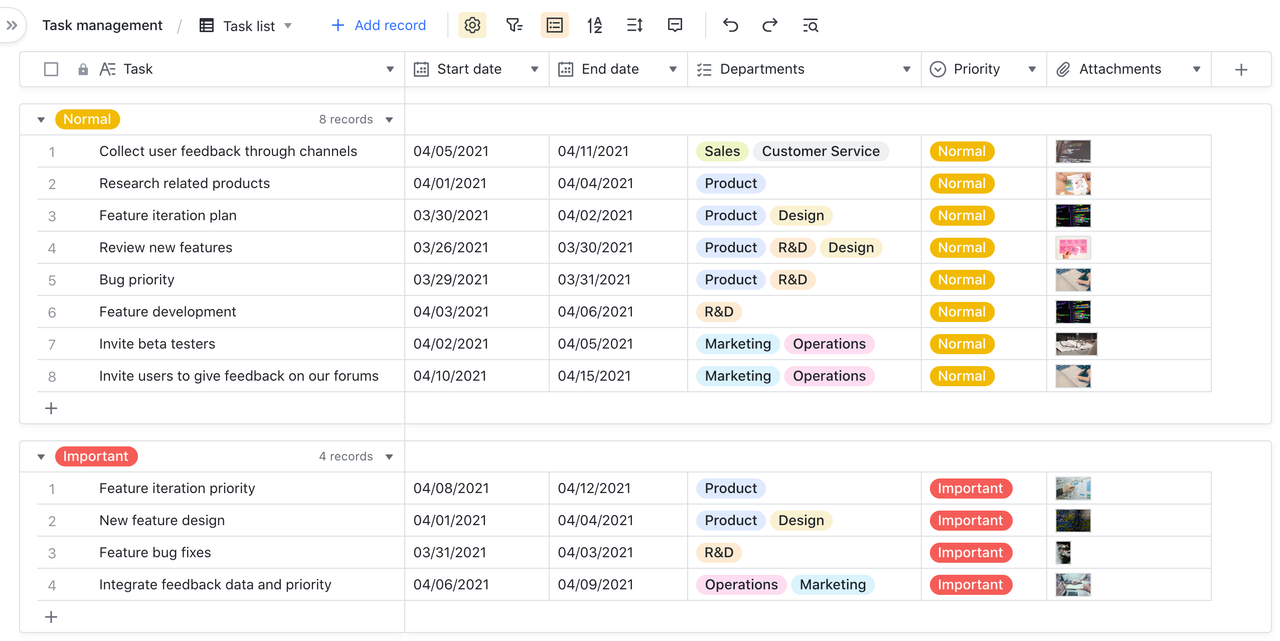Open the Priority column dropdown arrow
The width and height of the screenshot is (1280, 641).
click(1032, 69)
